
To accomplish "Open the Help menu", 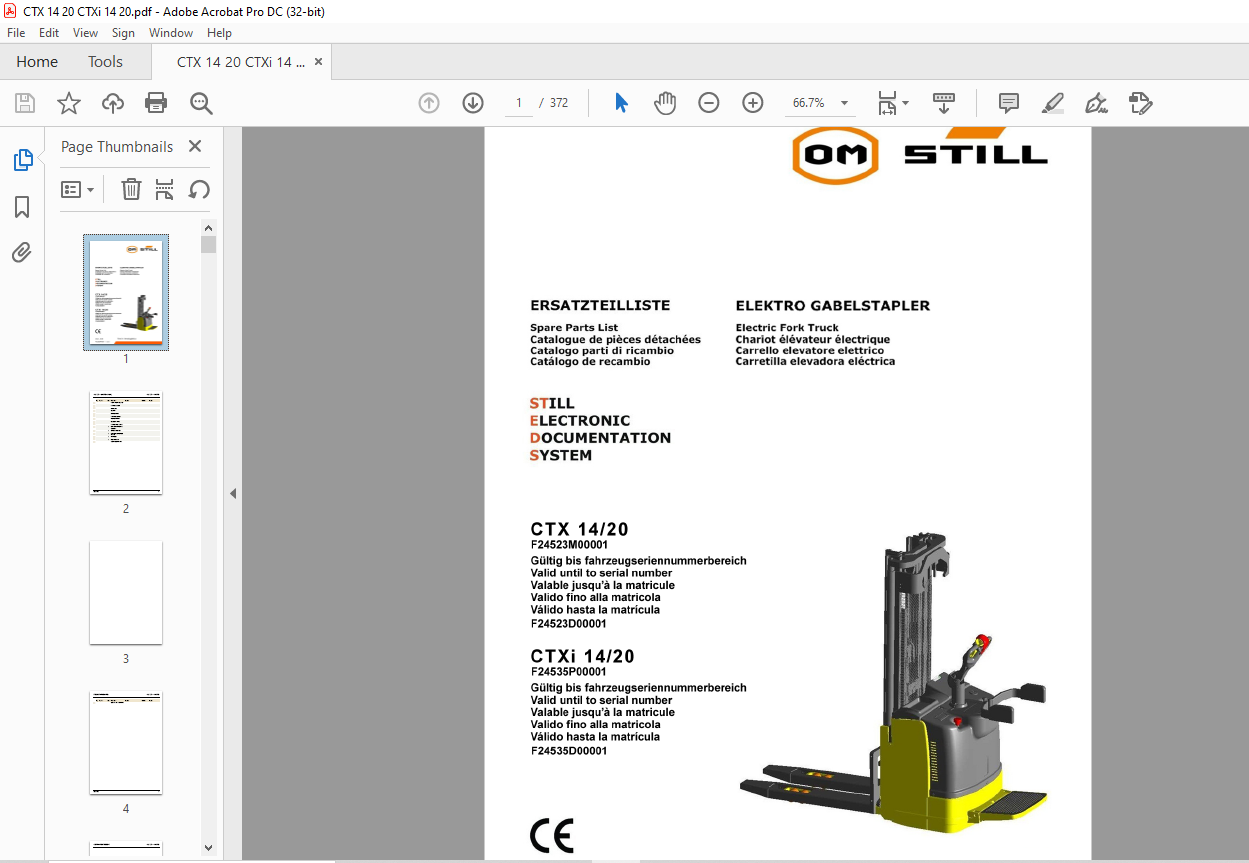I will point(219,33).
